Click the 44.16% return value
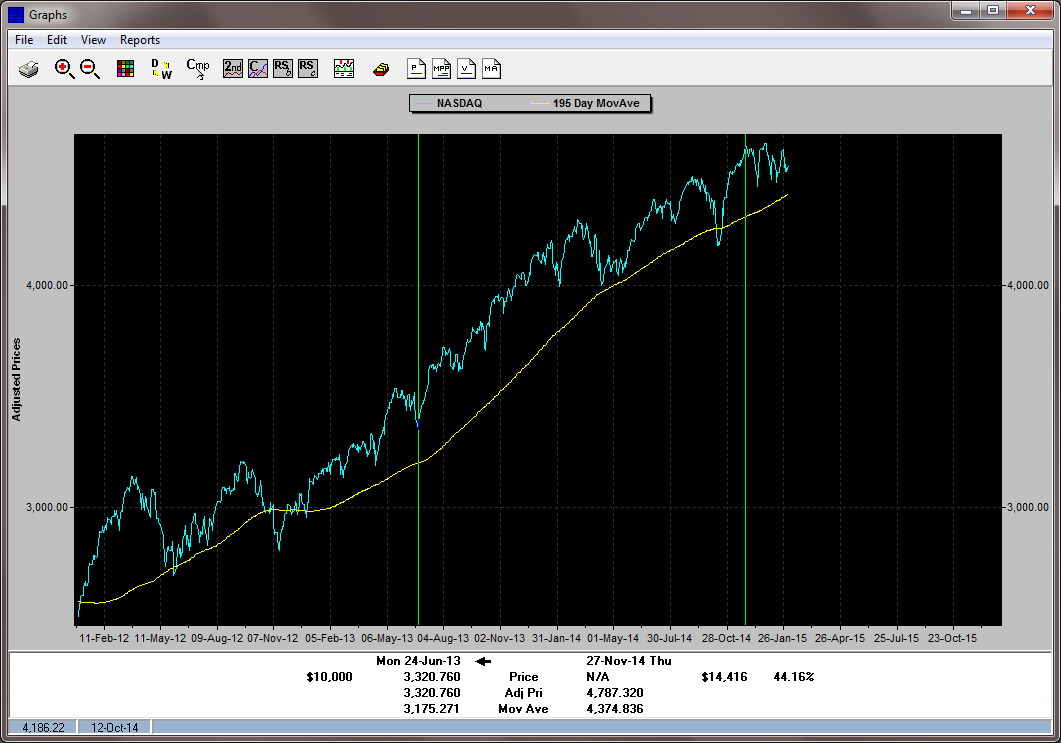 point(794,677)
